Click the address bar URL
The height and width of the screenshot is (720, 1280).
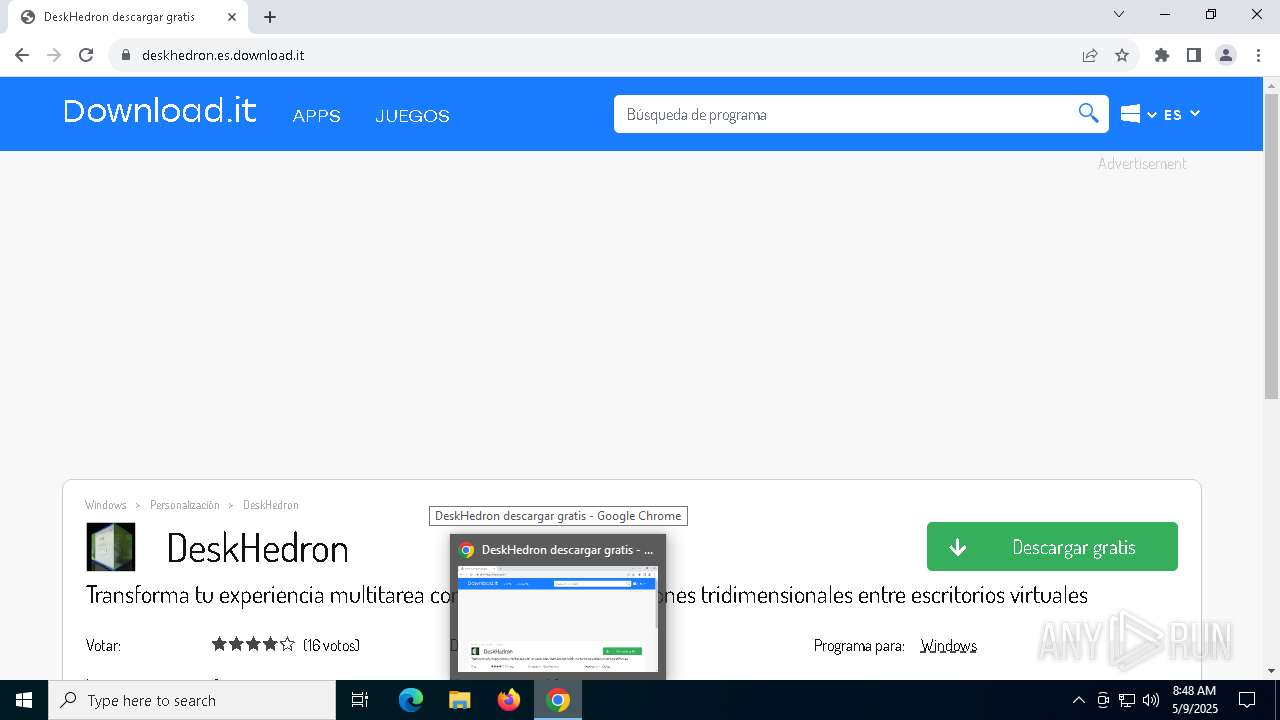pyautogui.click(x=223, y=55)
